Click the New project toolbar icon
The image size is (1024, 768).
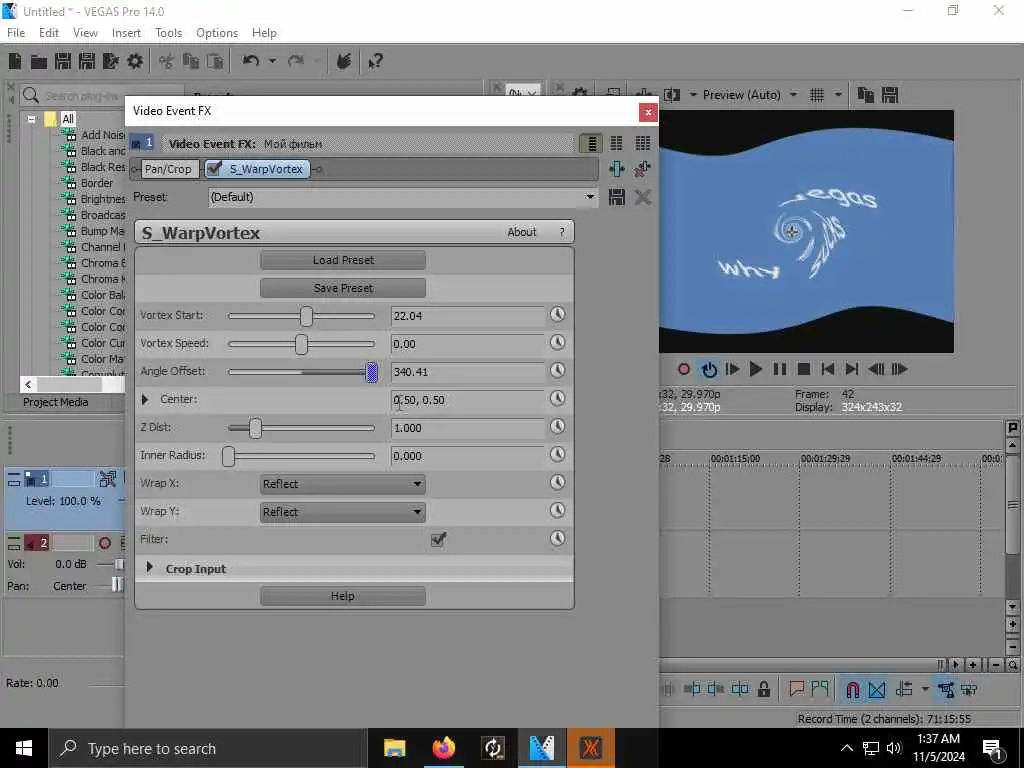click(14, 61)
